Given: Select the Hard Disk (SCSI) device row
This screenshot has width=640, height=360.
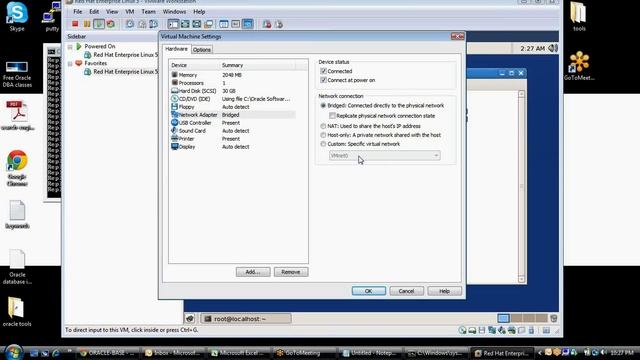Looking at the screenshot, I should [233, 91].
